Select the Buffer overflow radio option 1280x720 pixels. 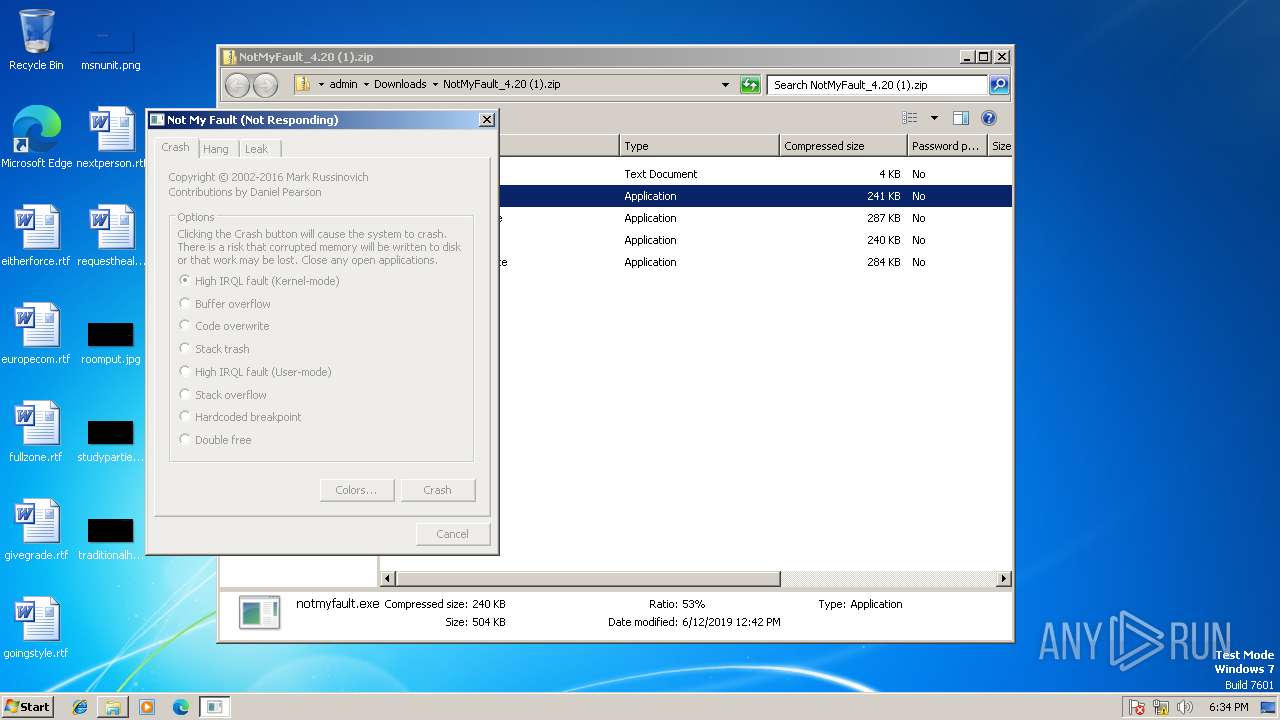click(225, 304)
